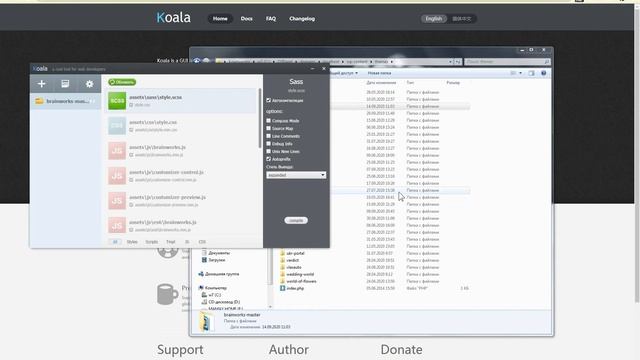This screenshot has width=640, height=360.
Task: Open Koala settings gear icon
Action: [x=89, y=84]
